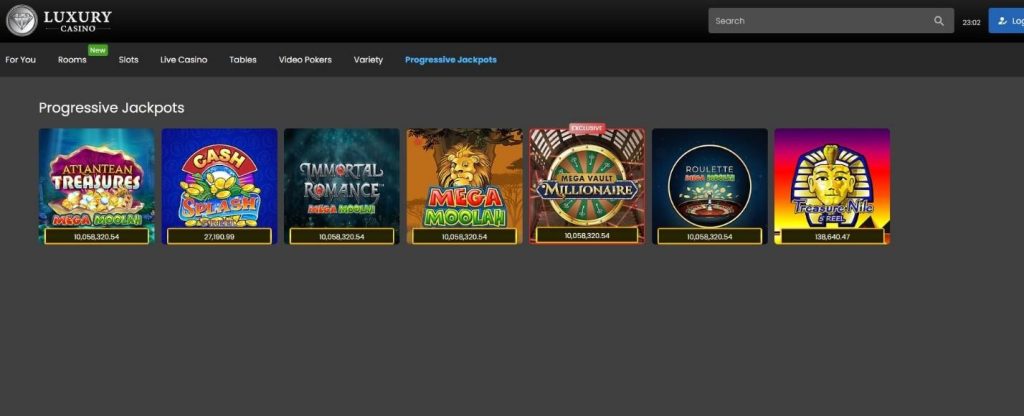Click the Mega Moolah lion game jackpot amount
1024x416 pixels.
point(464,236)
